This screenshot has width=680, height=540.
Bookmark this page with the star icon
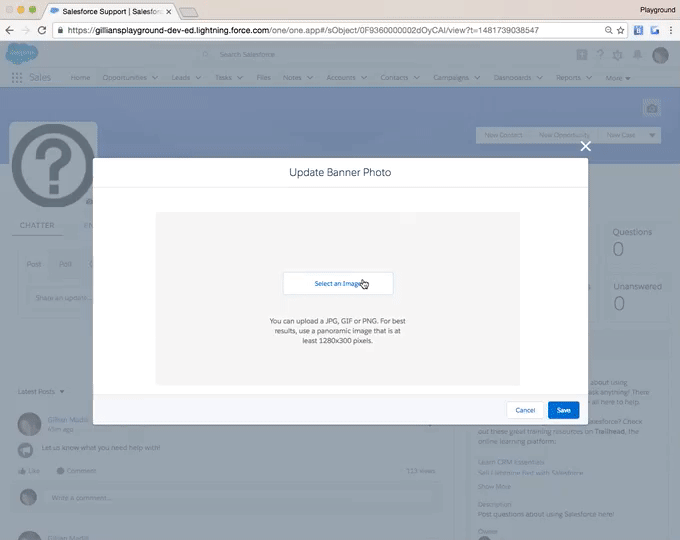tap(621, 30)
